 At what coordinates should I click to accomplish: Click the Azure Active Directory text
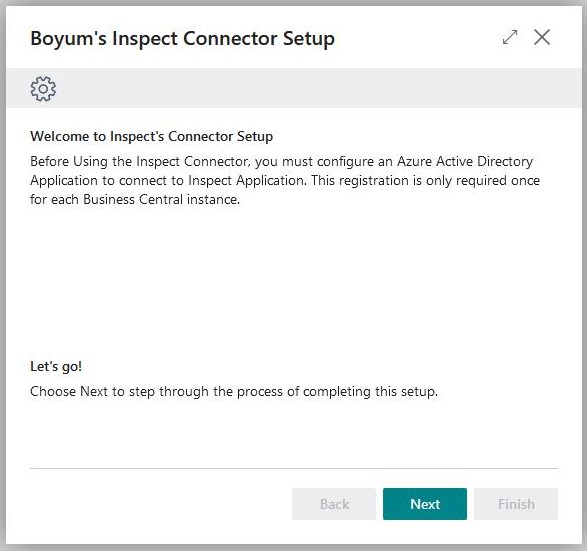click(x=465, y=161)
